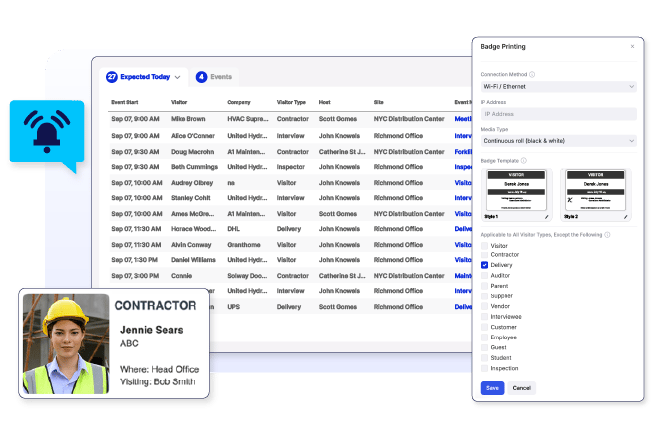Click the Site column header
662x422 pixels.
click(x=378, y=102)
